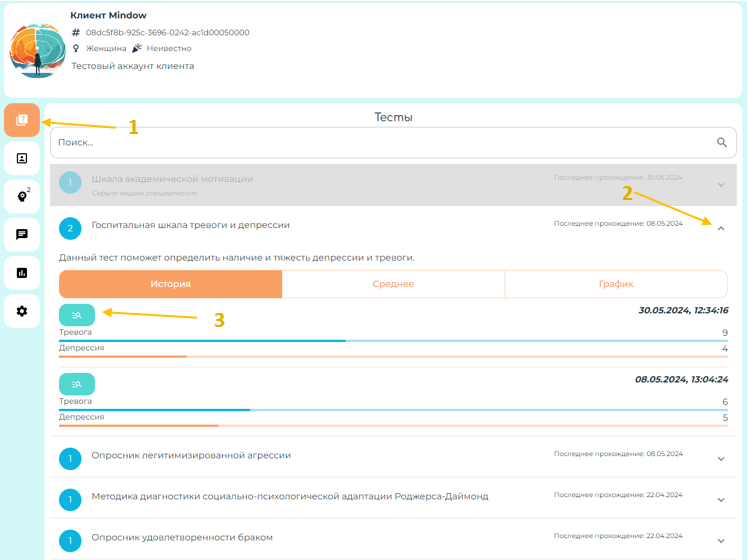Image resolution: width=748 pixels, height=560 pixels.
Task: Click Тестовый аккаунт клиента description
Action: click(x=133, y=66)
